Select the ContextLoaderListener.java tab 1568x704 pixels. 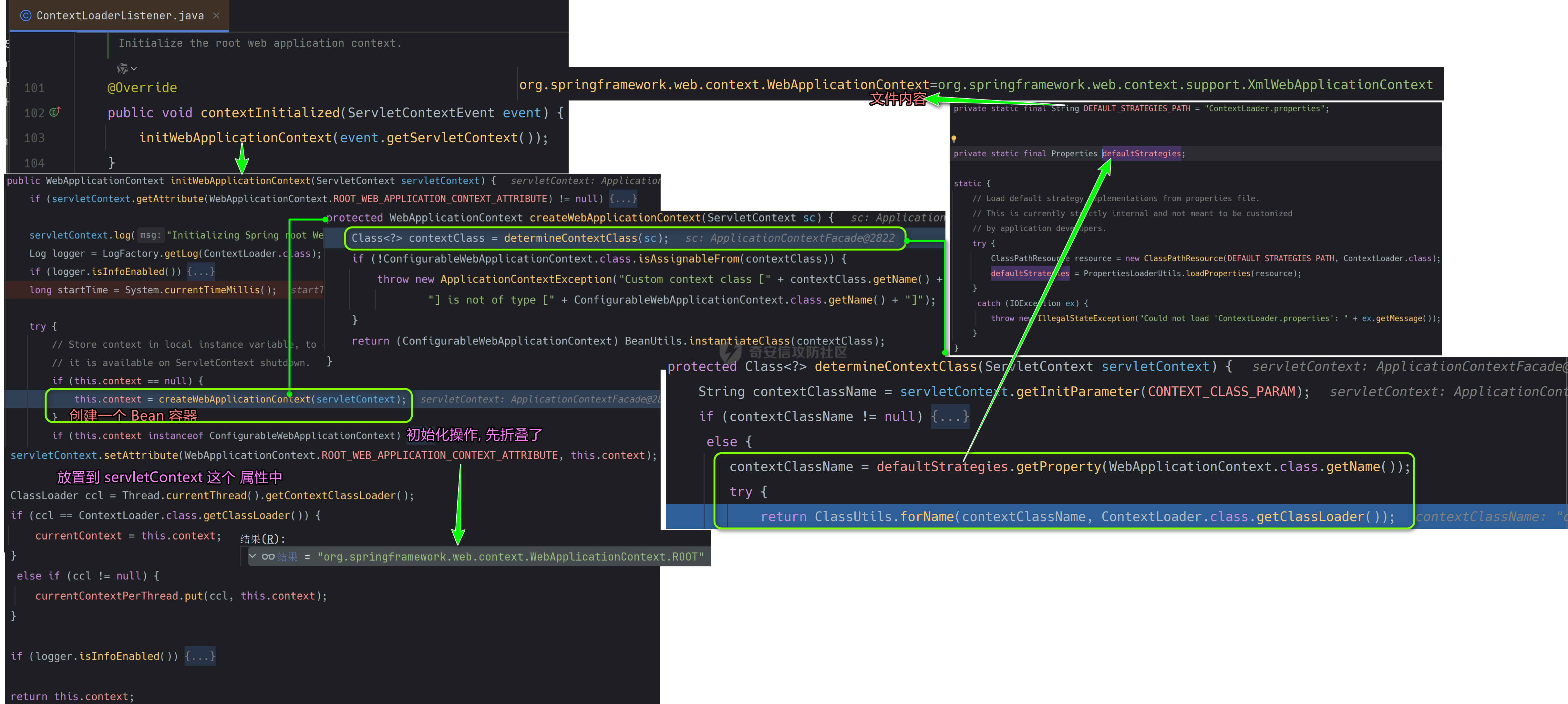[120, 16]
